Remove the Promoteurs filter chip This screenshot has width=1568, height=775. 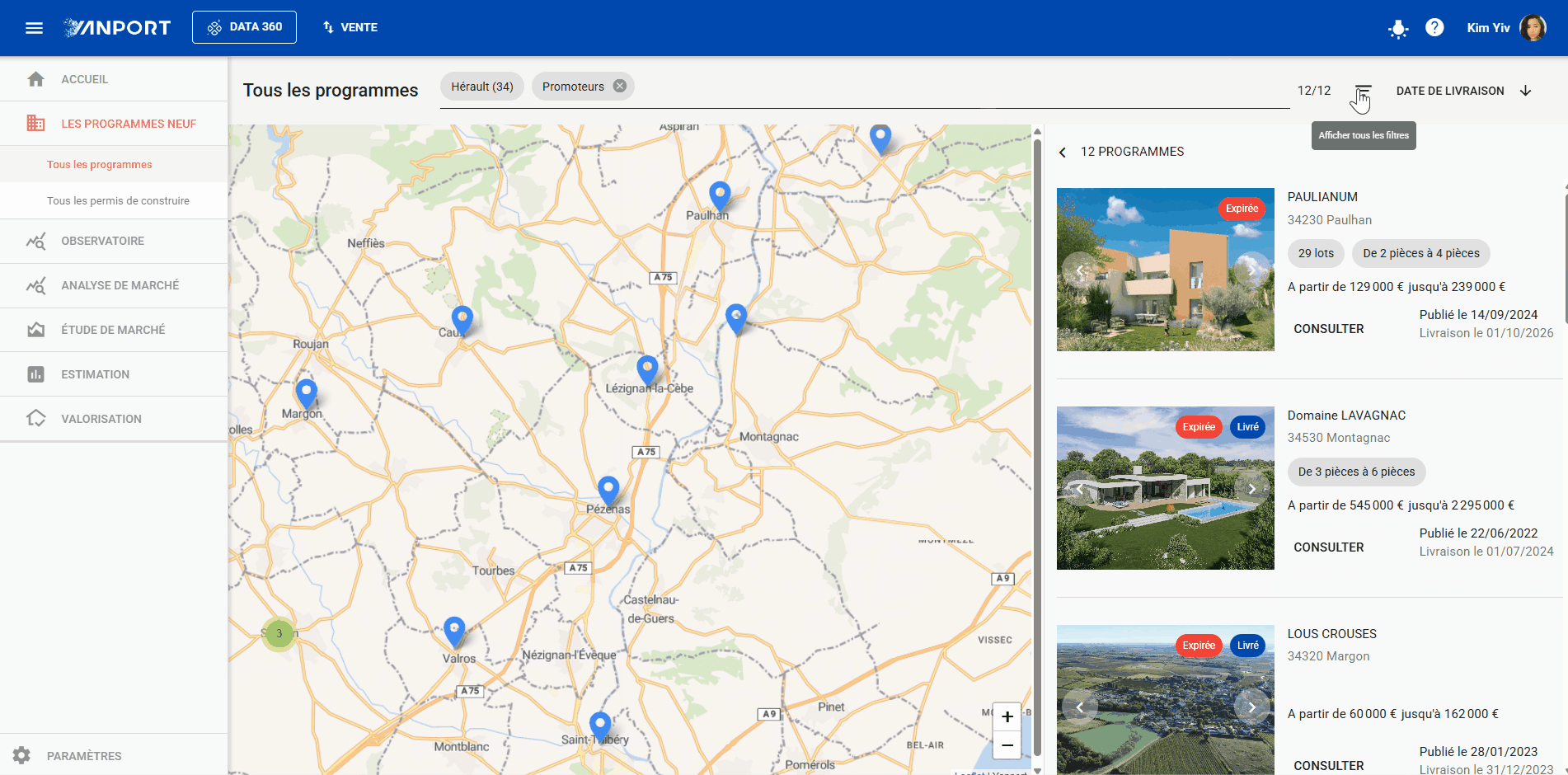(x=620, y=86)
